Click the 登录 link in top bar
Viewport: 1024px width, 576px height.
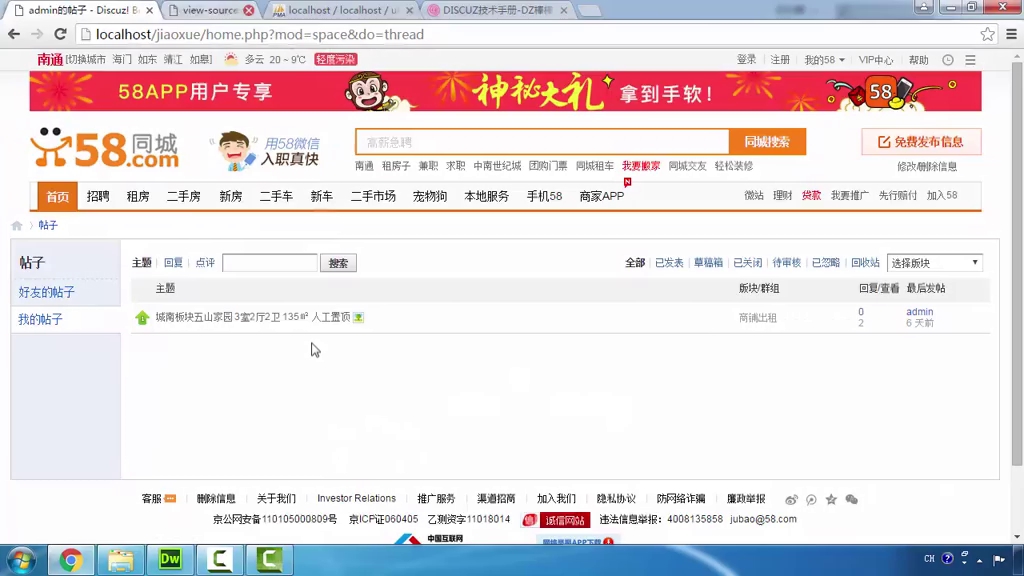pyautogui.click(x=746, y=59)
